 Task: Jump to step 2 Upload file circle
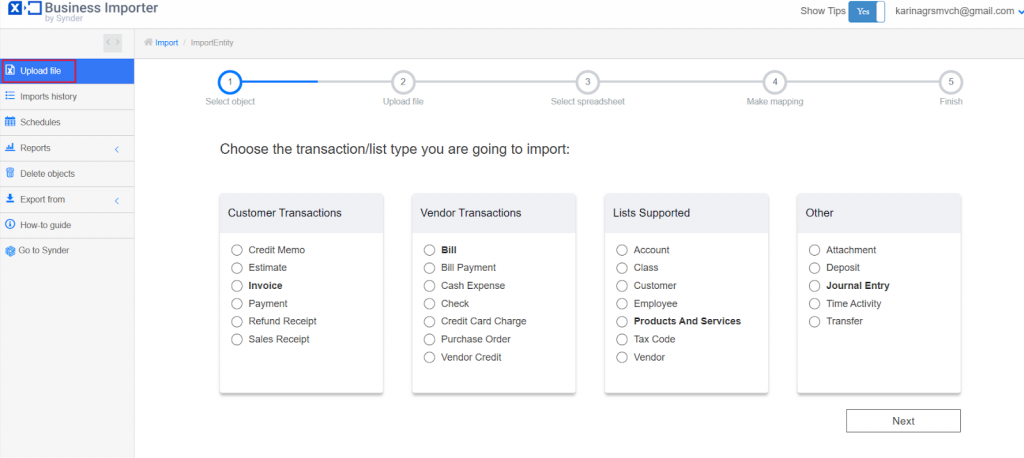click(403, 82)
